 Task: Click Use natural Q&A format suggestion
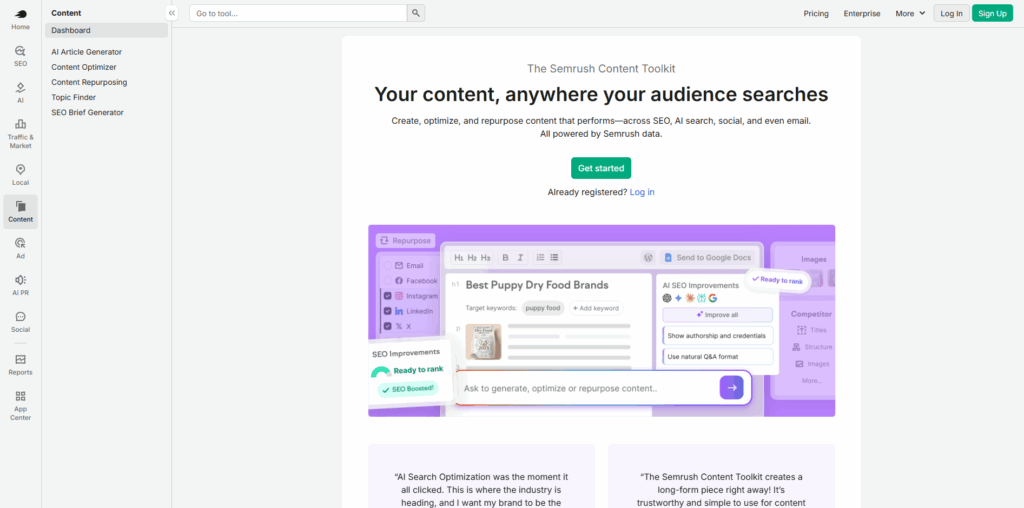tap(718, 357)
